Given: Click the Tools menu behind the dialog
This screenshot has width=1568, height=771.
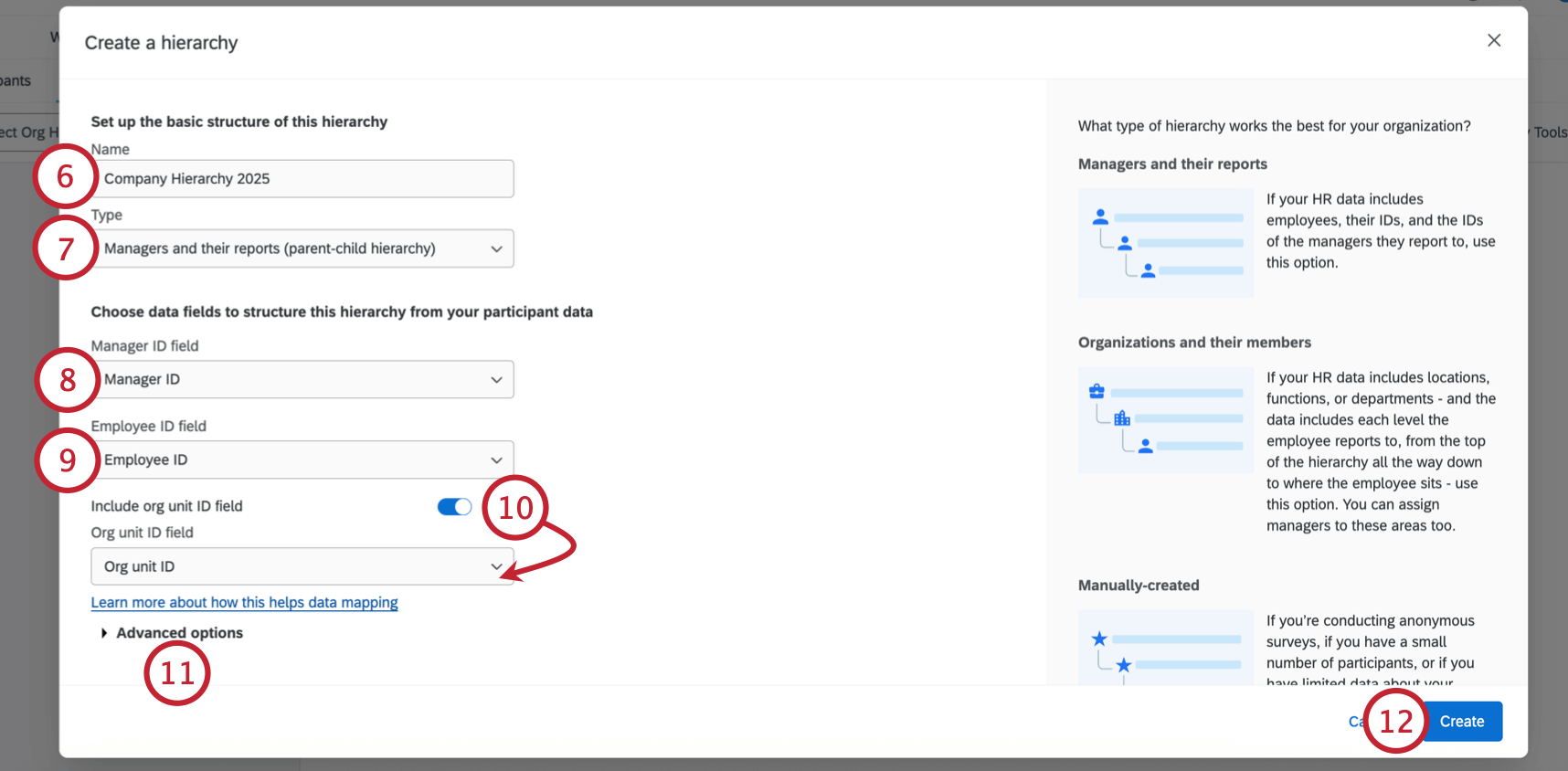Looking at the screenshot, I should click(x=1550, y=132).
